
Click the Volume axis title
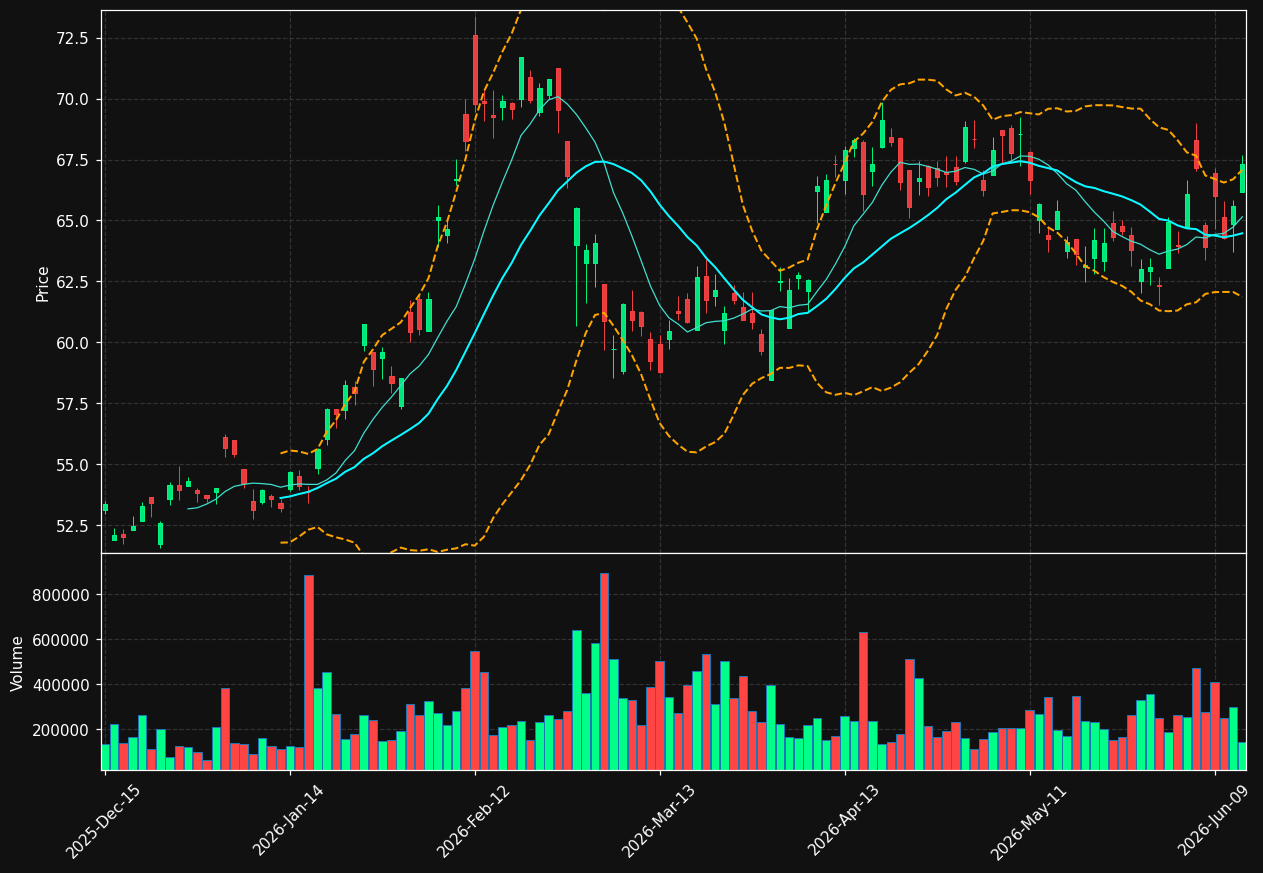click(x=17, y=663)
